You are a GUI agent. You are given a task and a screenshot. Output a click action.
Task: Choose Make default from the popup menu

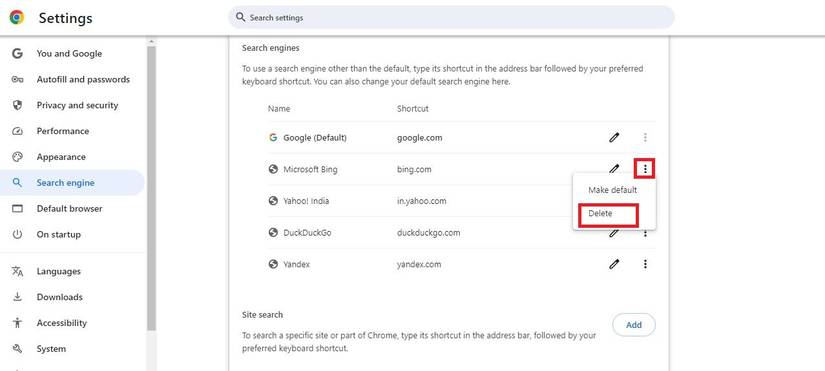tap(612, 190)
